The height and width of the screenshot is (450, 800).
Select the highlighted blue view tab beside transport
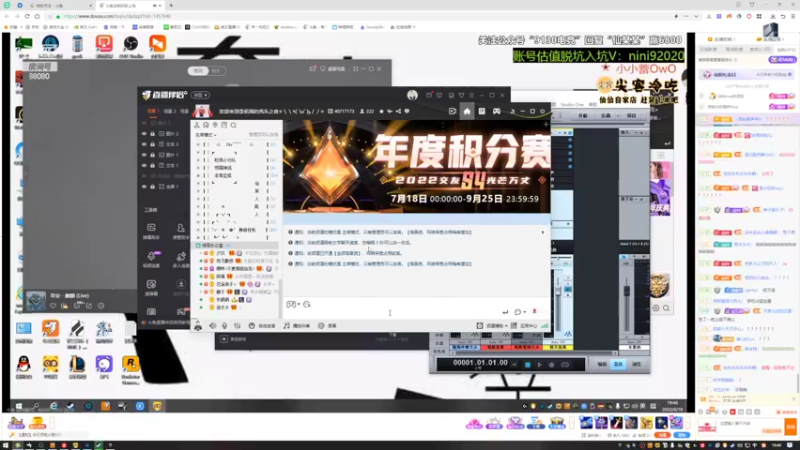[x=618, y=364]
